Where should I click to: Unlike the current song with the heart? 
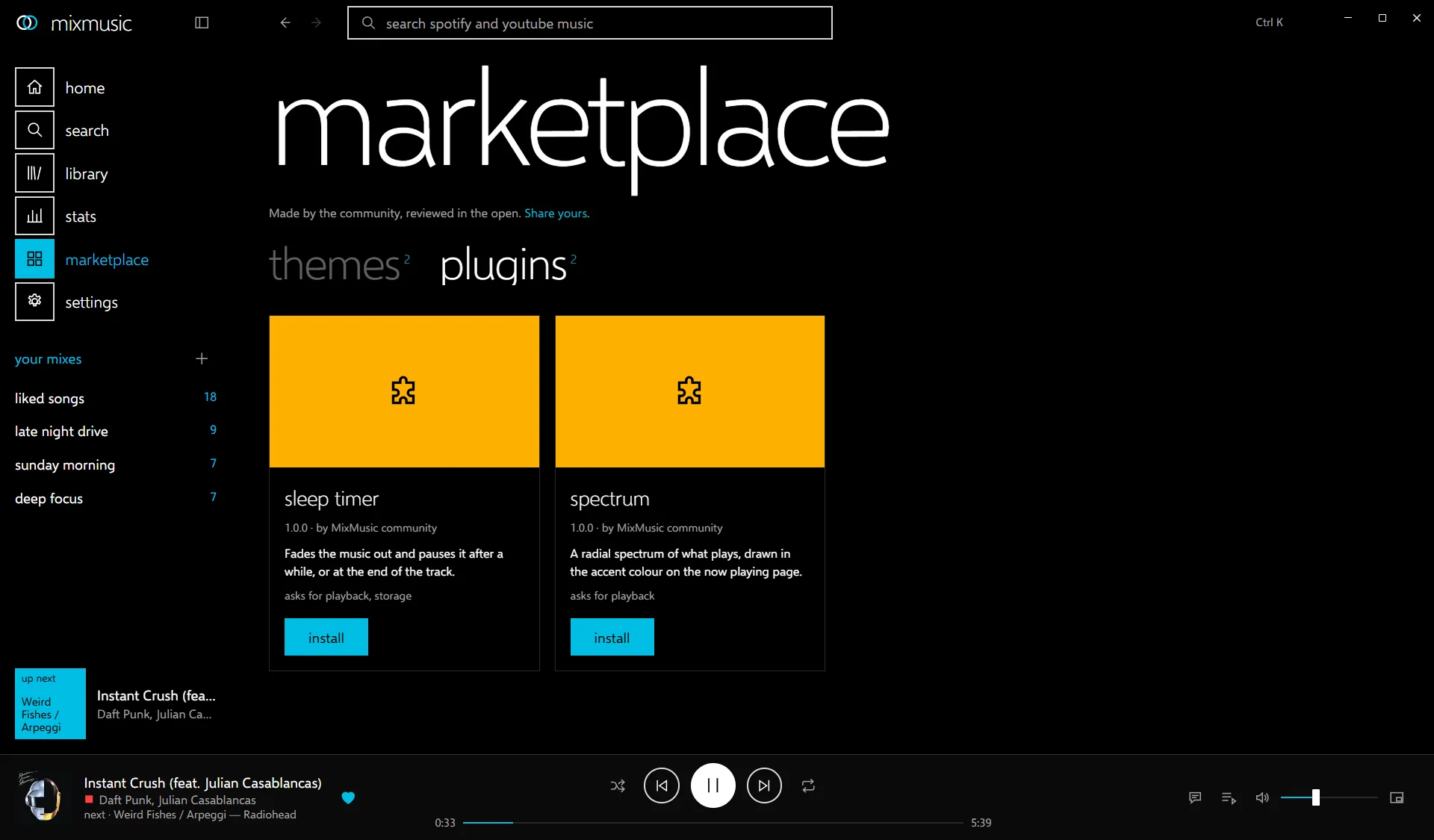(348, 797)
